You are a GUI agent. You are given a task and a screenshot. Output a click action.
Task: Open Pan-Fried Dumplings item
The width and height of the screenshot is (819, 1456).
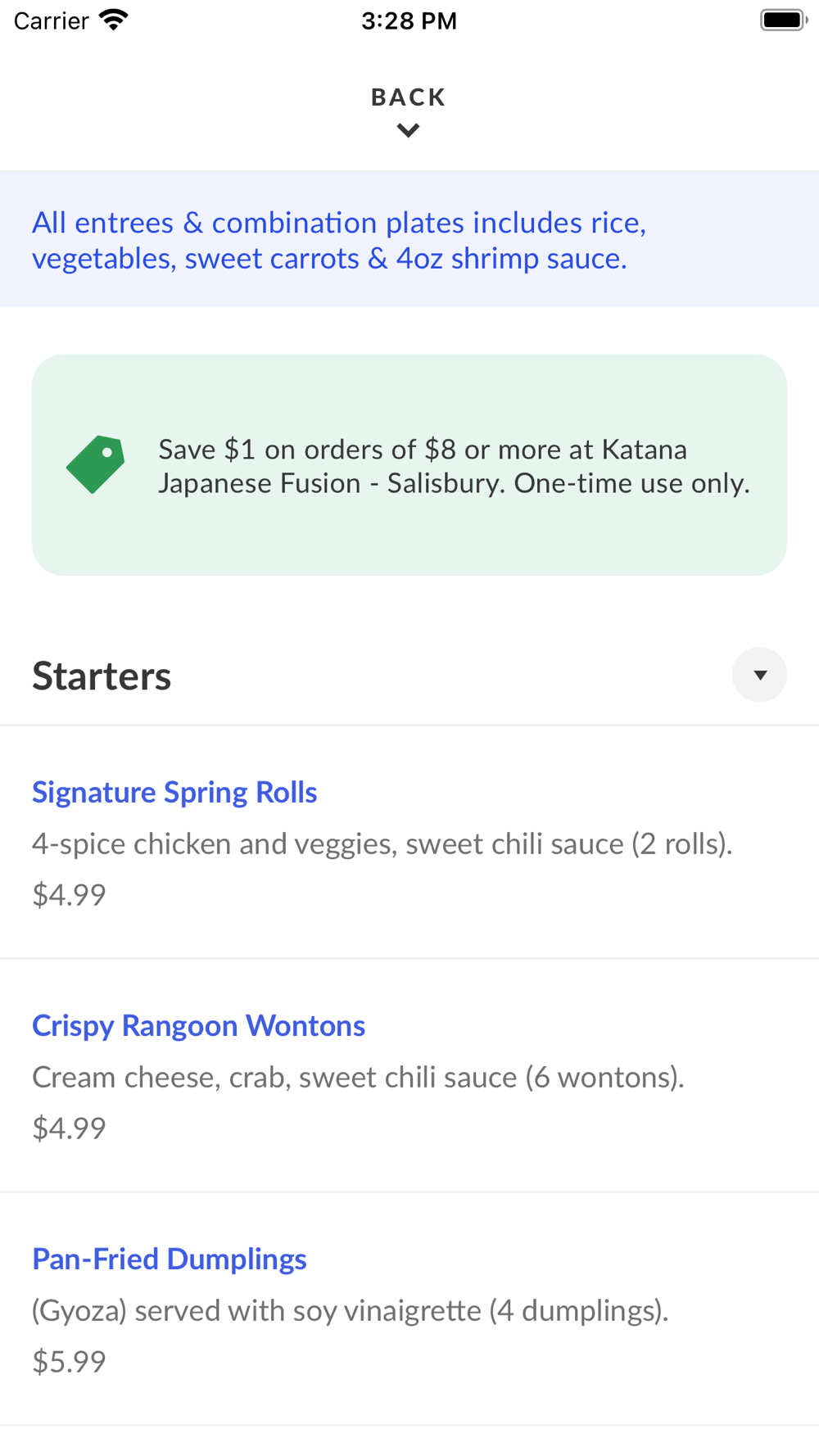pyautogui.click(x=170, y=1259)
